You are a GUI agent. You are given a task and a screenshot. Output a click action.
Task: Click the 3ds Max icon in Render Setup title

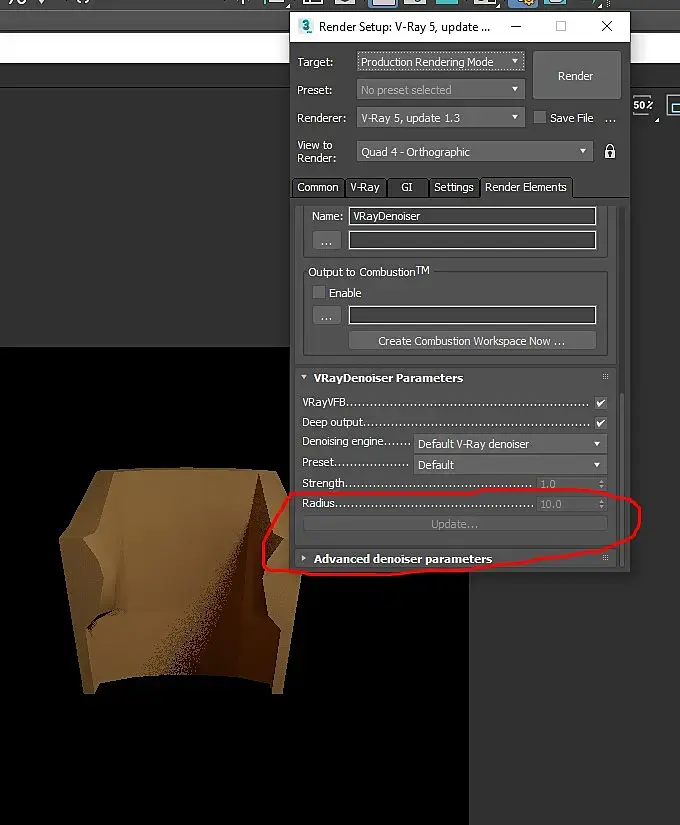[x=305, y=26]
